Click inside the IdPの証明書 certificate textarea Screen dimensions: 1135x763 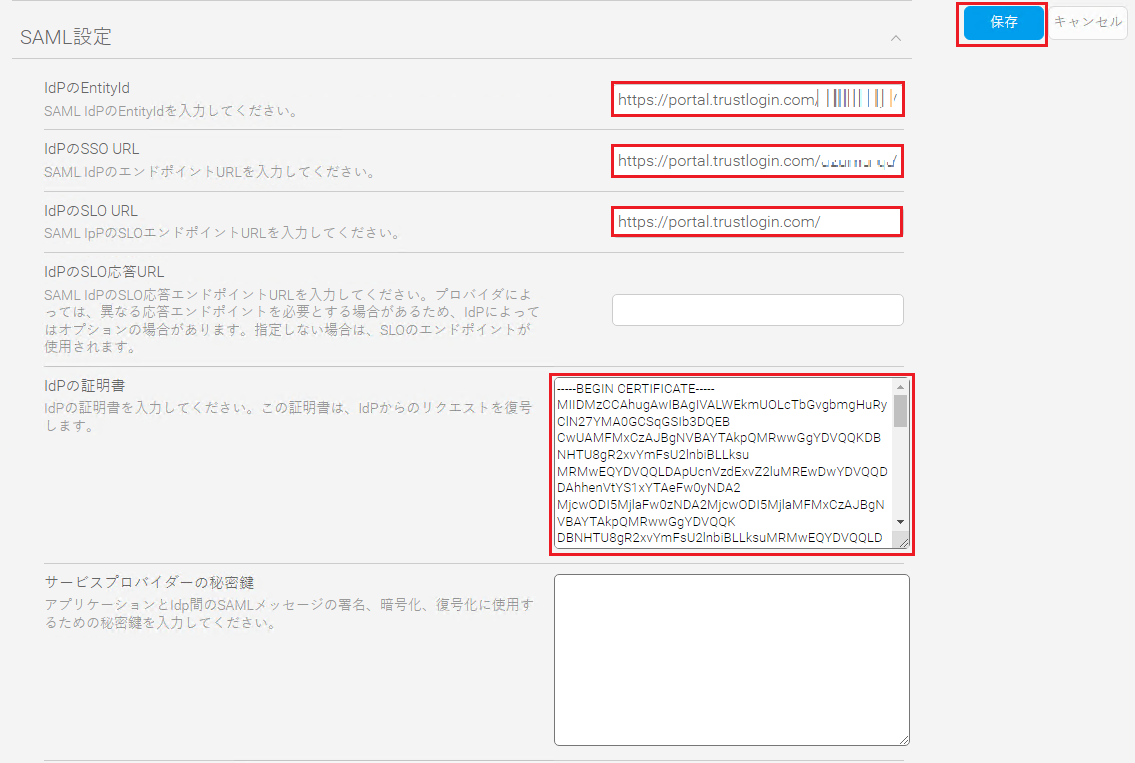[x=725, y=463]
